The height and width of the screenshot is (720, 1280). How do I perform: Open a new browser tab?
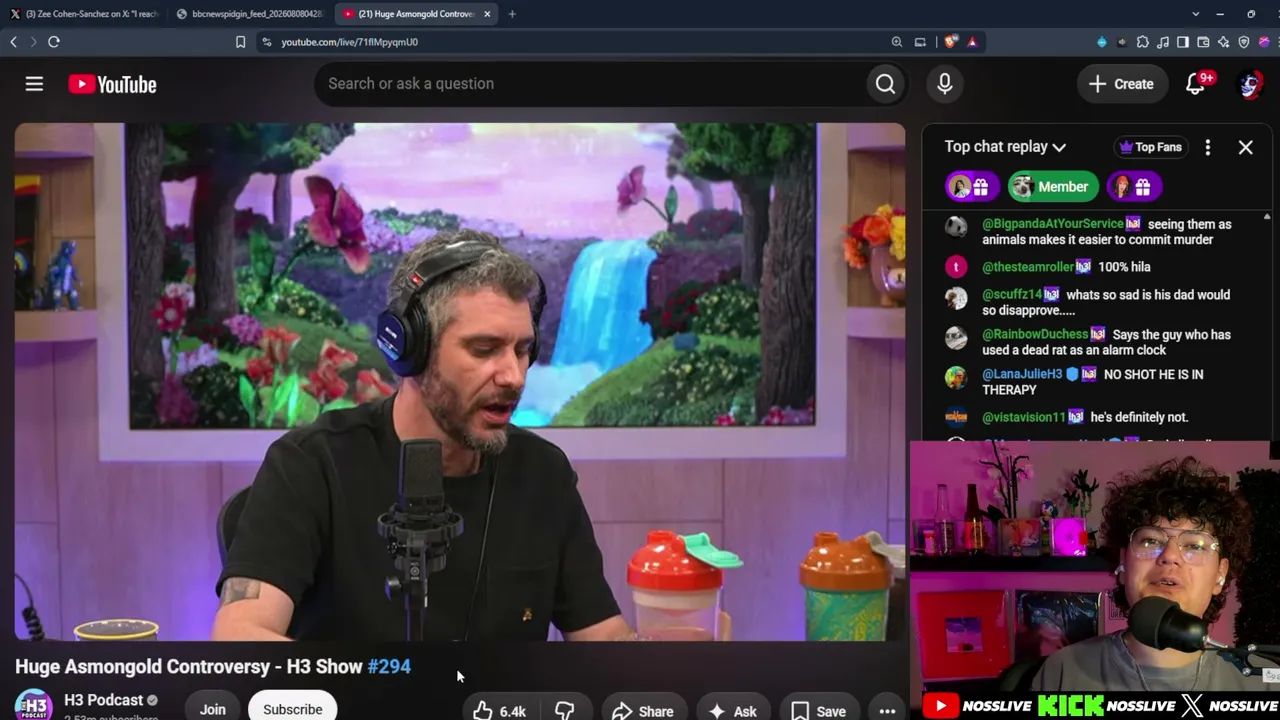pyautogui.click(x=512, y=14)
